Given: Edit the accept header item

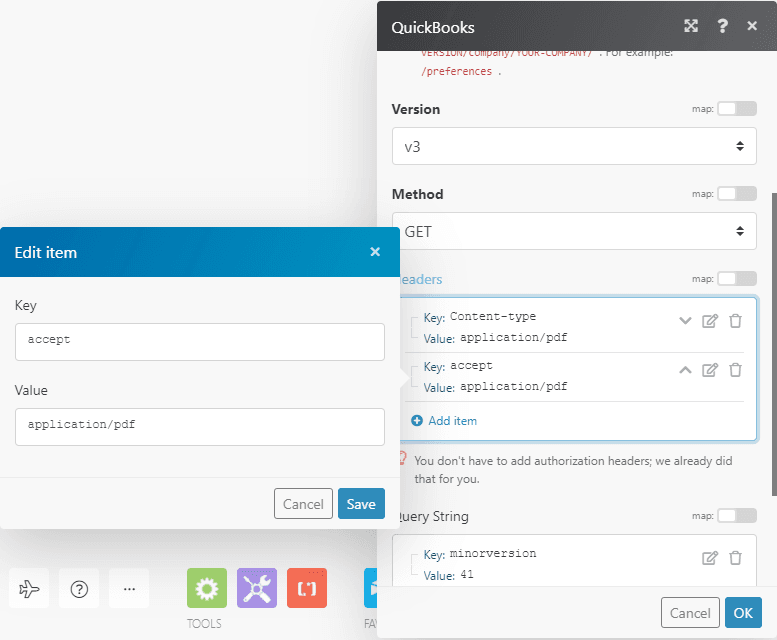Looking at the screenshot, I should click(710, 370).
